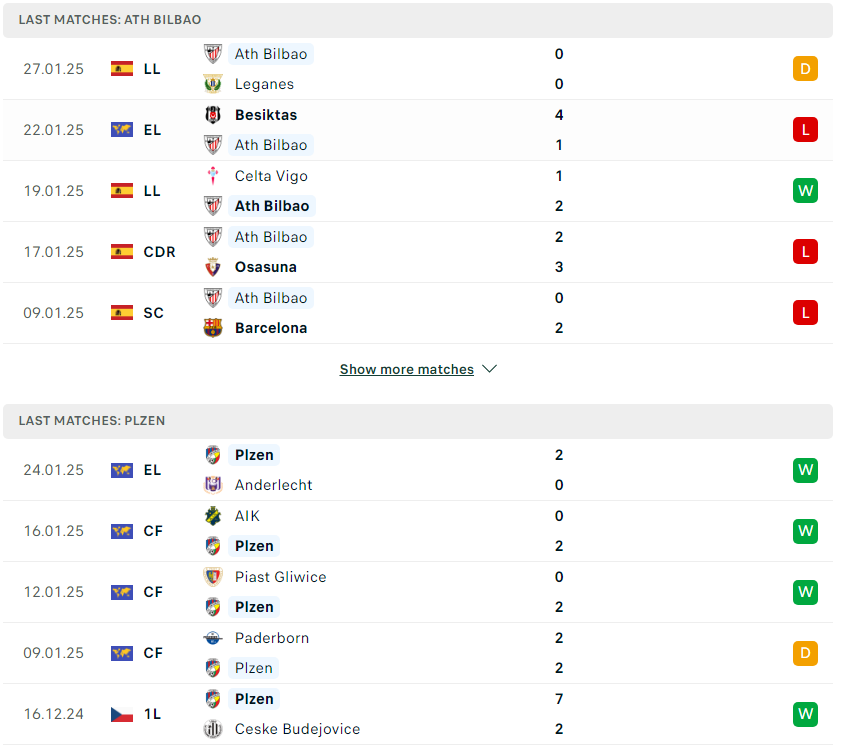This screenshot has width=848, height=749.
Task: Click the draw badge on the Paderborn match
Action: click(805, 653)
